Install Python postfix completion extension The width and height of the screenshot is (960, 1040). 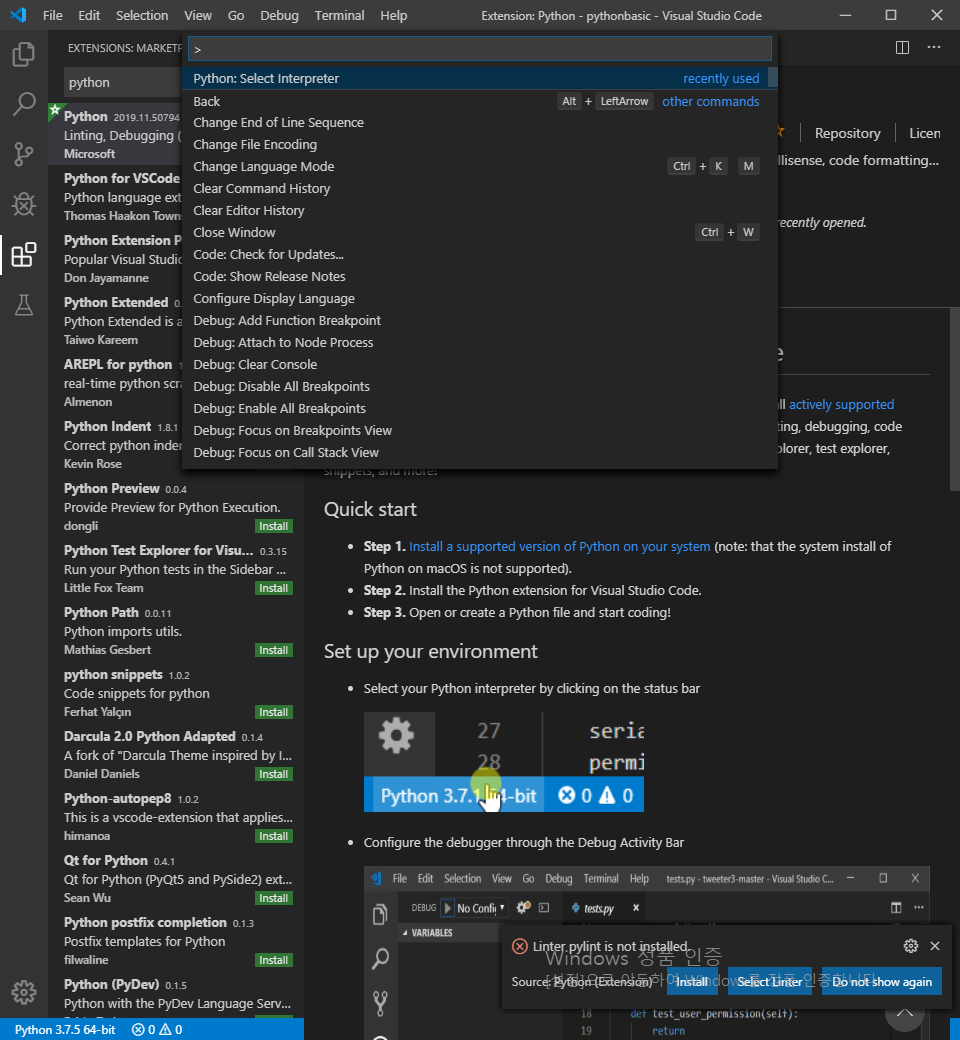click(x=273, y=960)
